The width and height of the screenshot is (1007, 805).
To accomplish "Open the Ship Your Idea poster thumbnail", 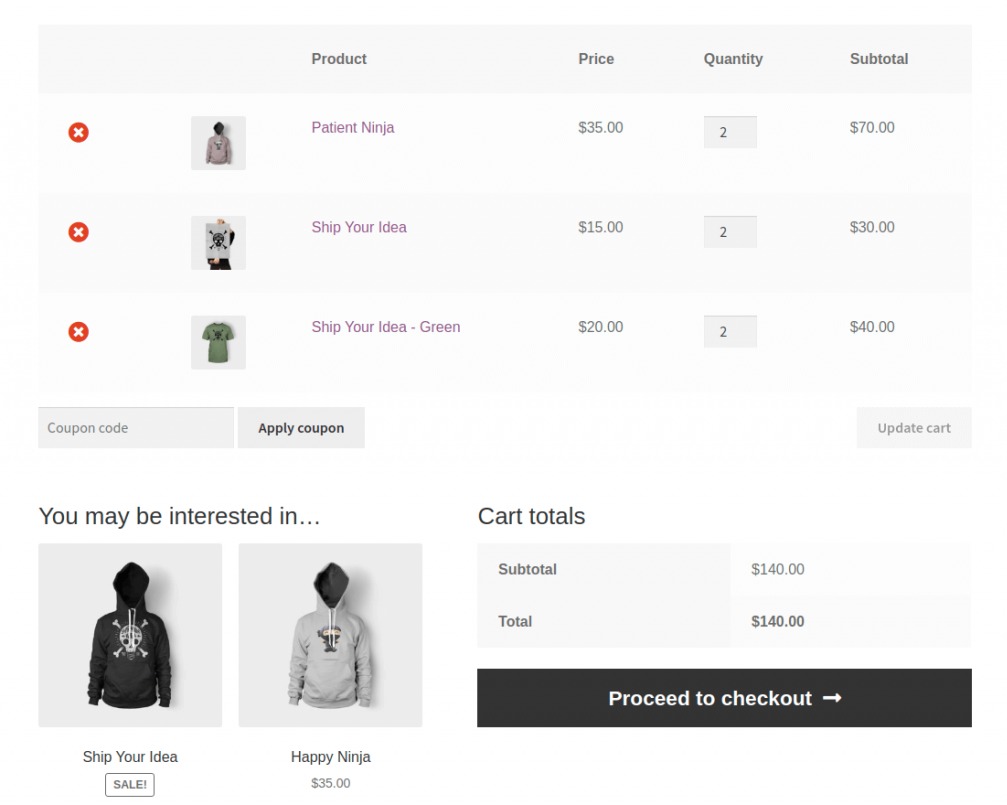I will coord(218,243).
